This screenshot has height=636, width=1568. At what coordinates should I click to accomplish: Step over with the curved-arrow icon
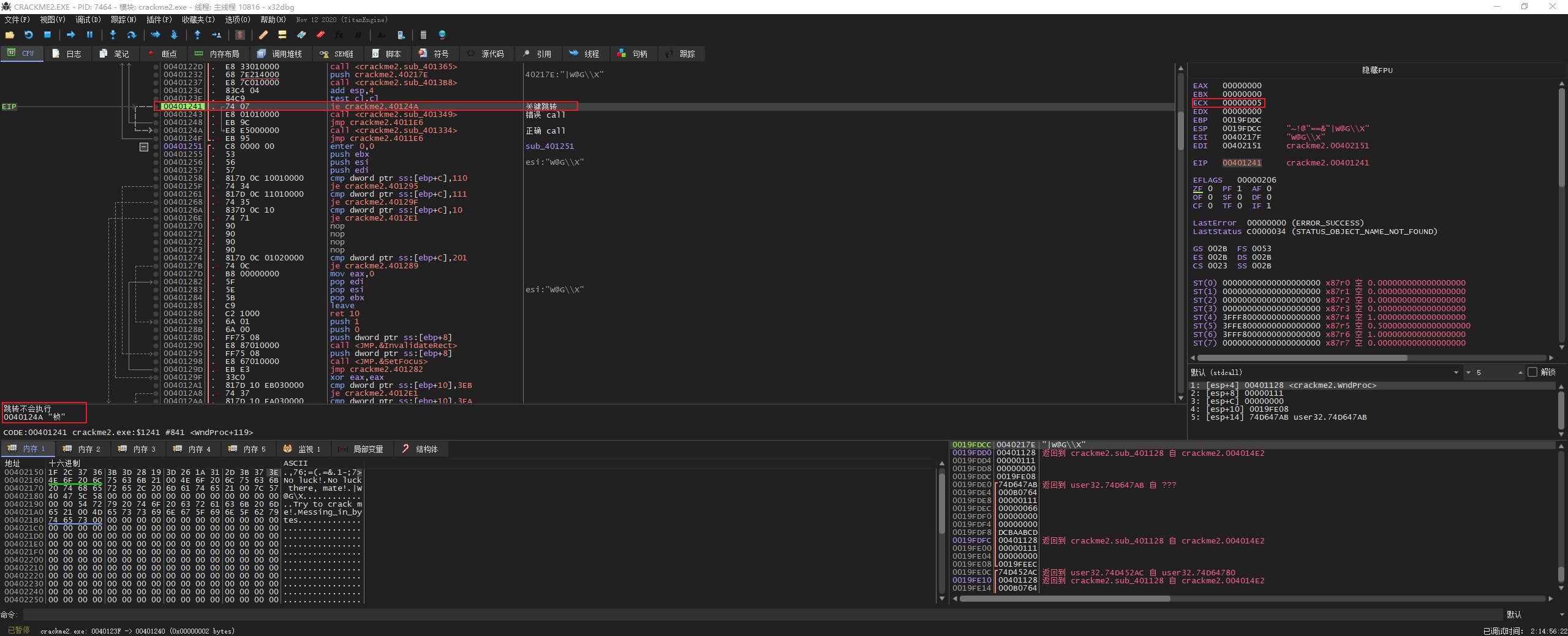[131, 35]
